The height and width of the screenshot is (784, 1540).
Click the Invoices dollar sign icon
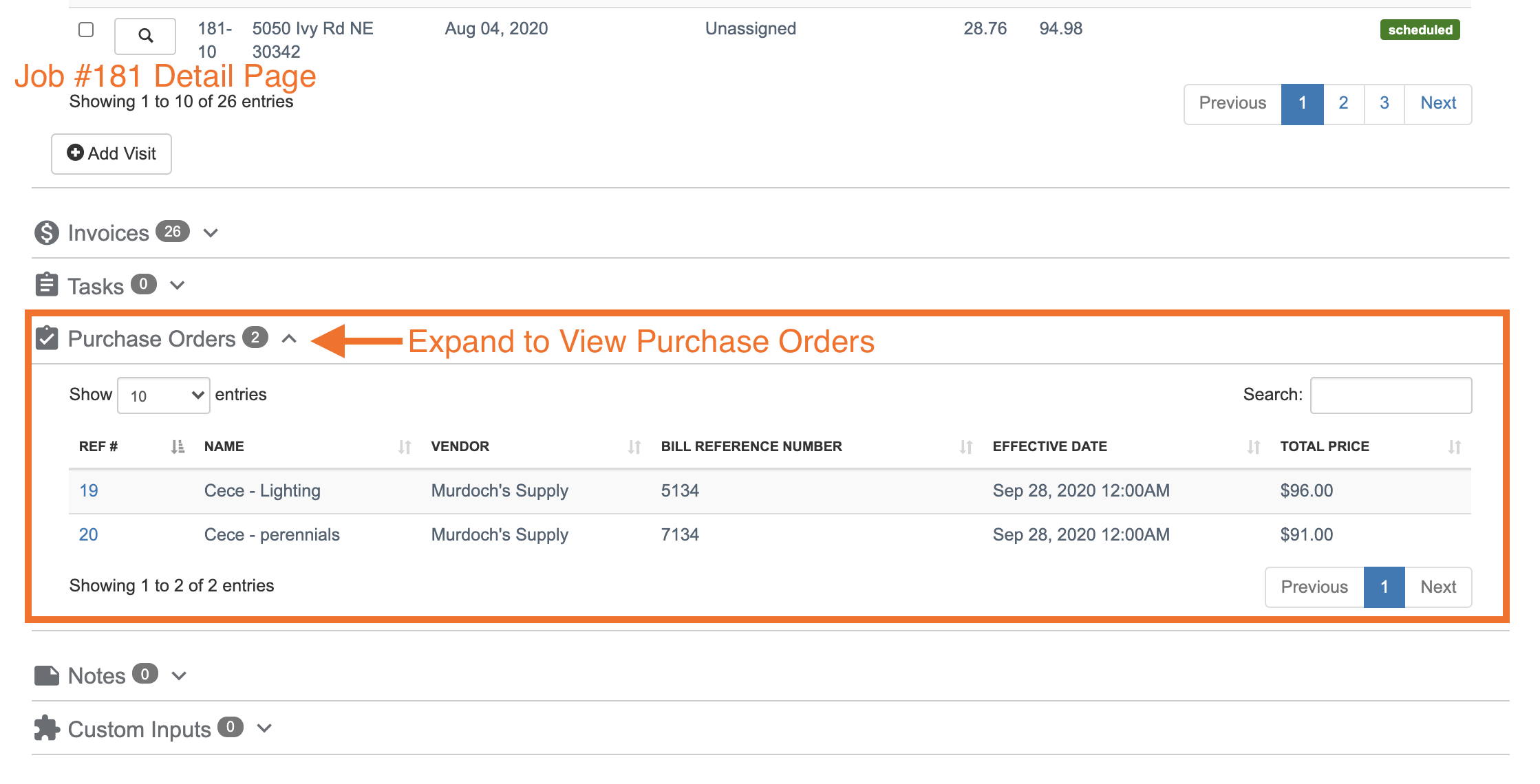[x=47, y=233]
